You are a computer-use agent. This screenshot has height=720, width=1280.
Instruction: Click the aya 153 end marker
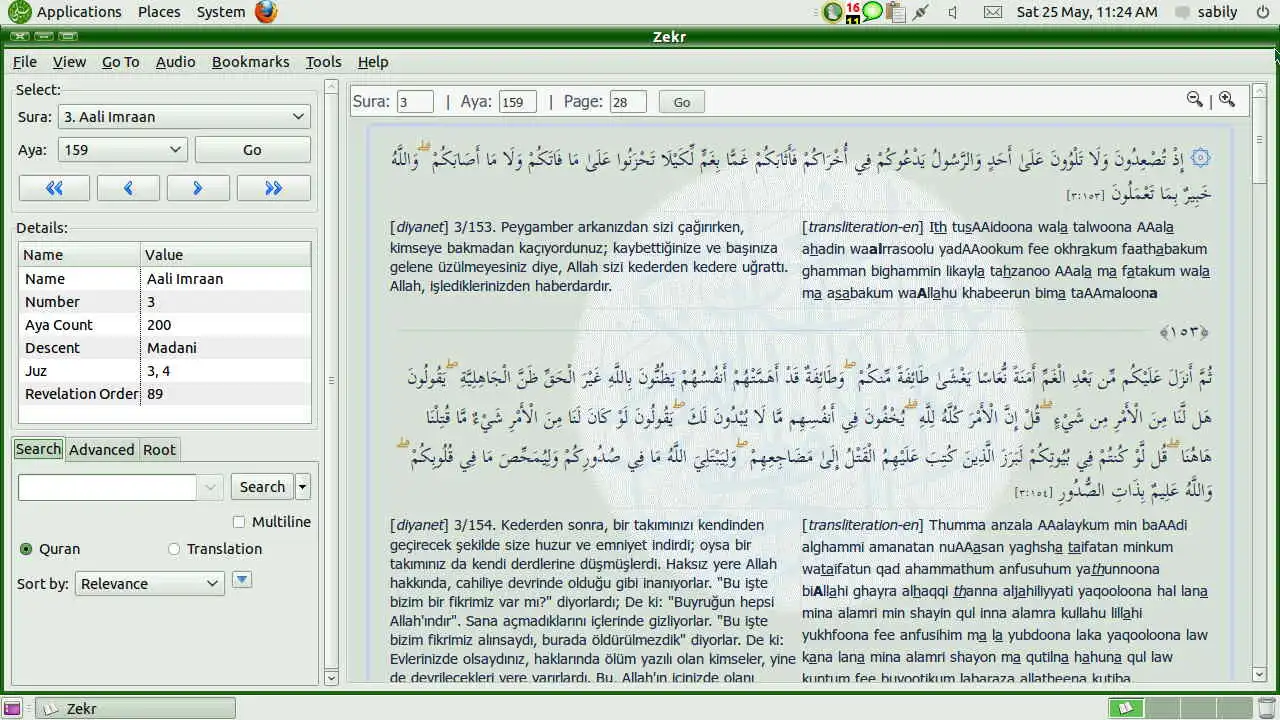tap(1184, 332)
